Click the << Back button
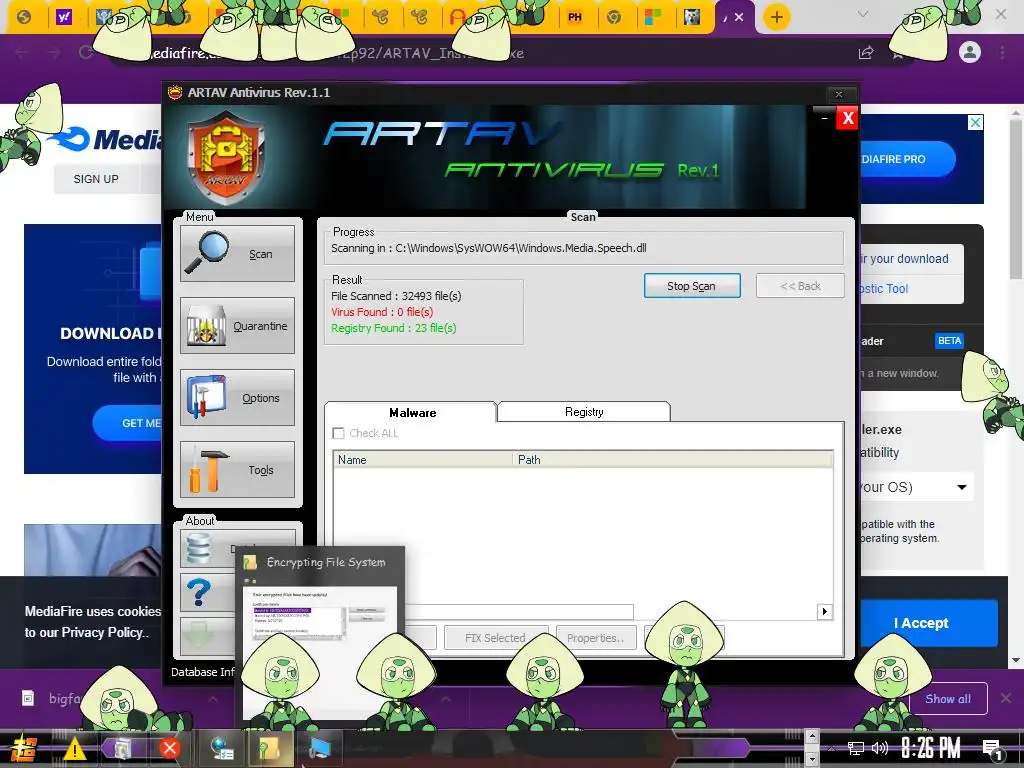1024x768 pixels. [x=800, y=285]
